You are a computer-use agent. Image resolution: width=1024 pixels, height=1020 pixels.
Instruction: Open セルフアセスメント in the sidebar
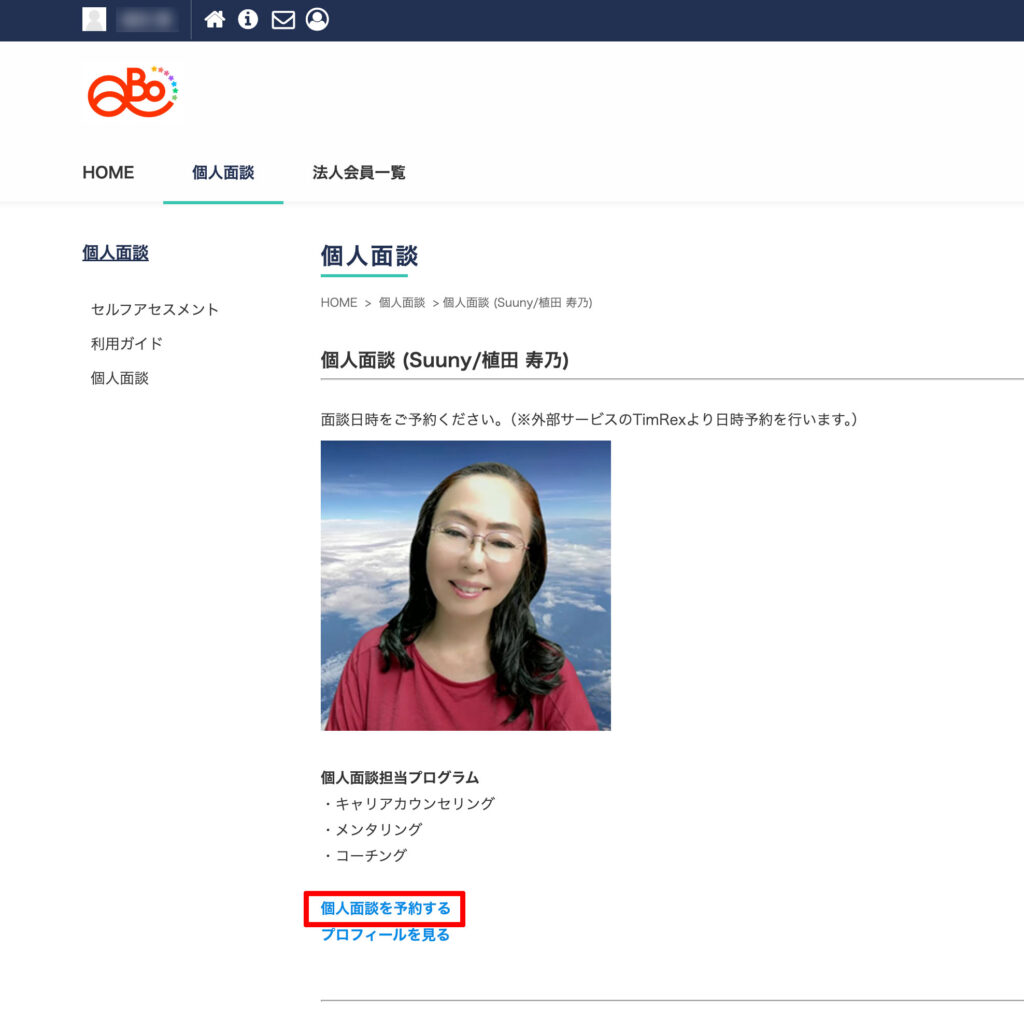coord(154,309)
